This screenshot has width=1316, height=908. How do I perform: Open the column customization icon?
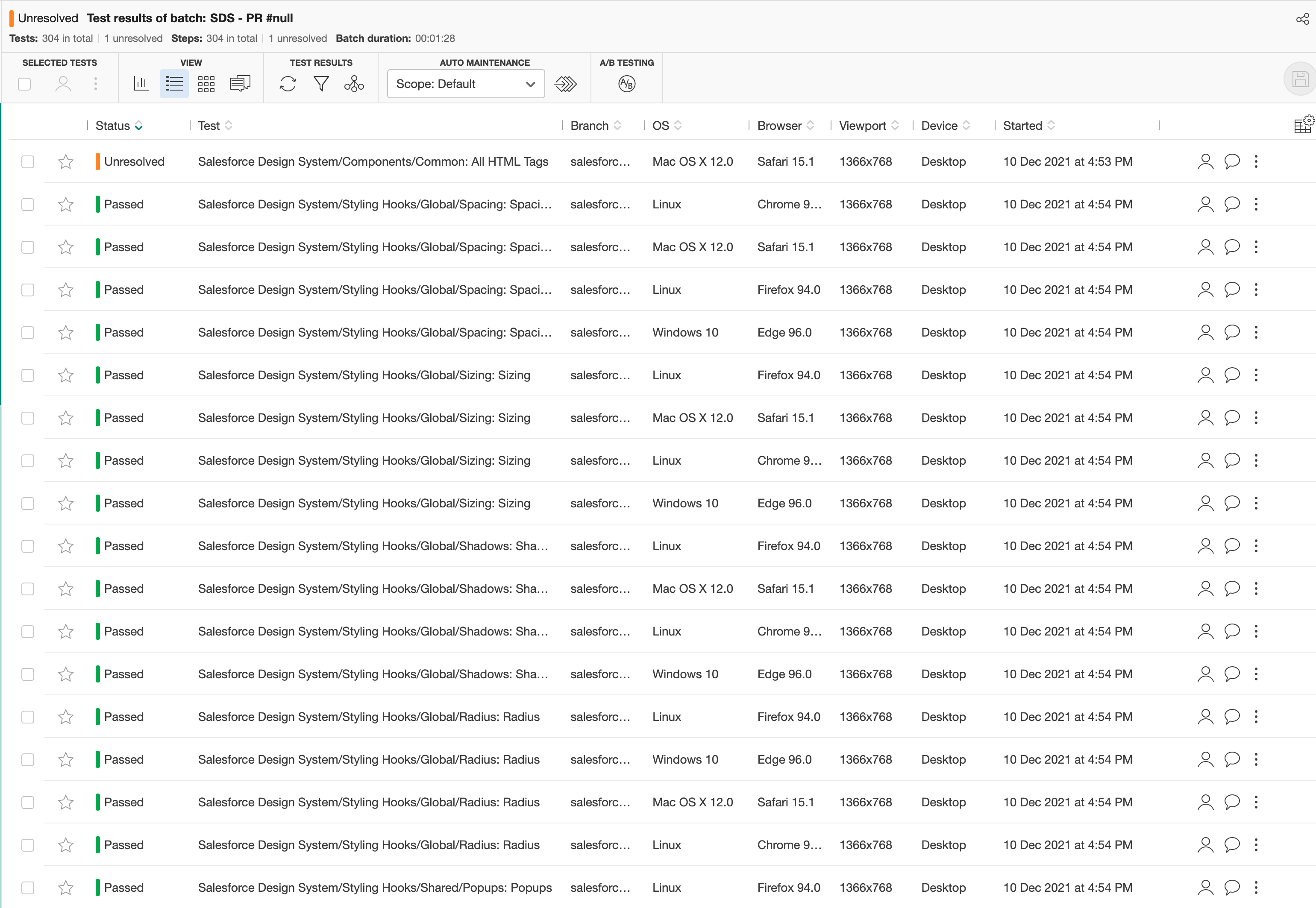point(1304,123)
